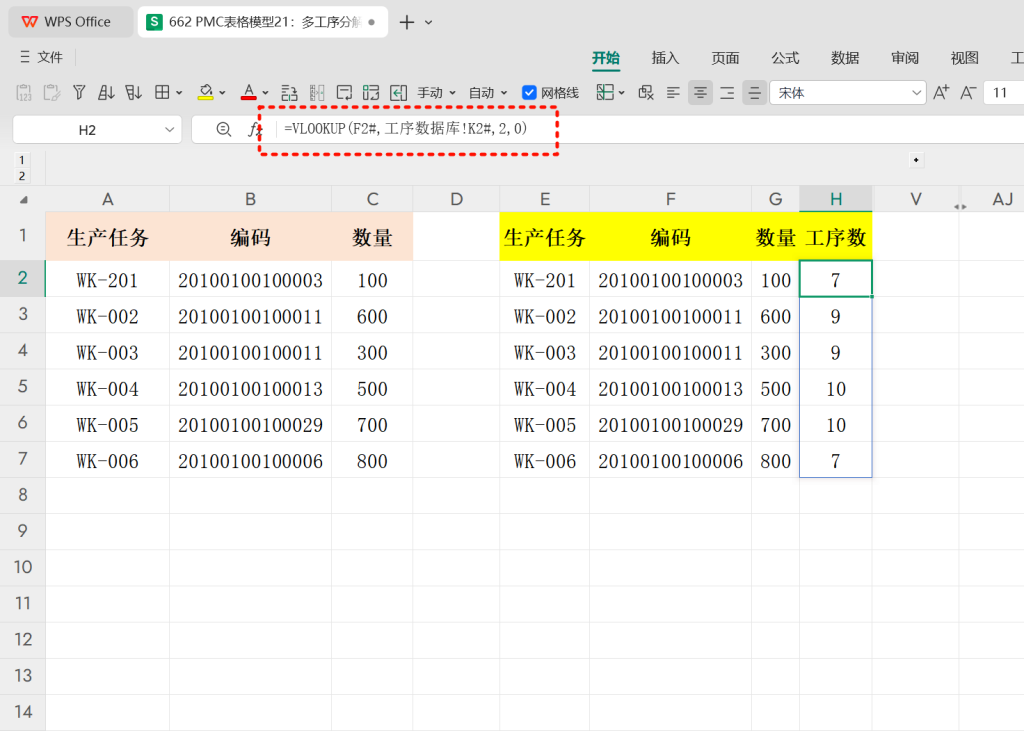Expand the font color dropdown arrow

(265, 93)
